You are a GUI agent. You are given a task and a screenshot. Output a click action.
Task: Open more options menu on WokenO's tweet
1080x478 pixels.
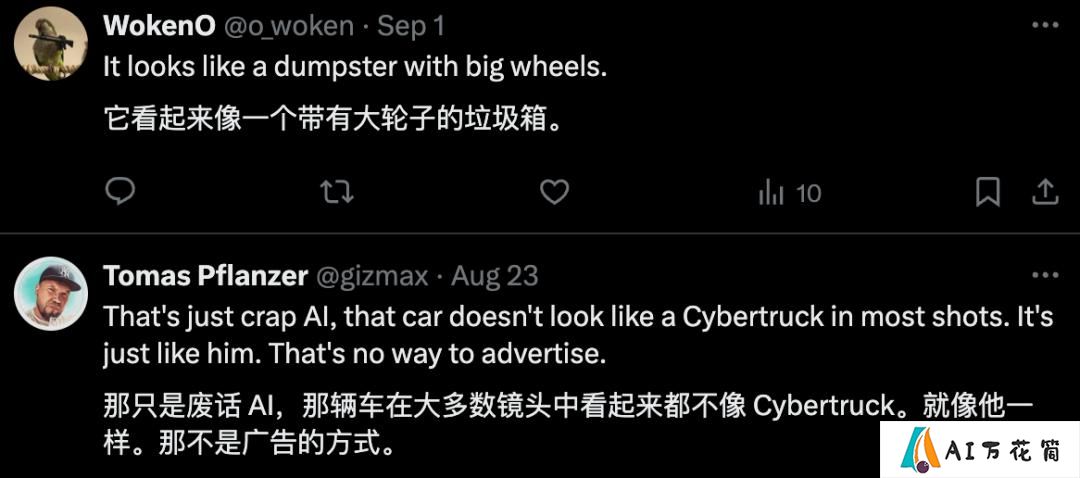tap(1045, 25)
